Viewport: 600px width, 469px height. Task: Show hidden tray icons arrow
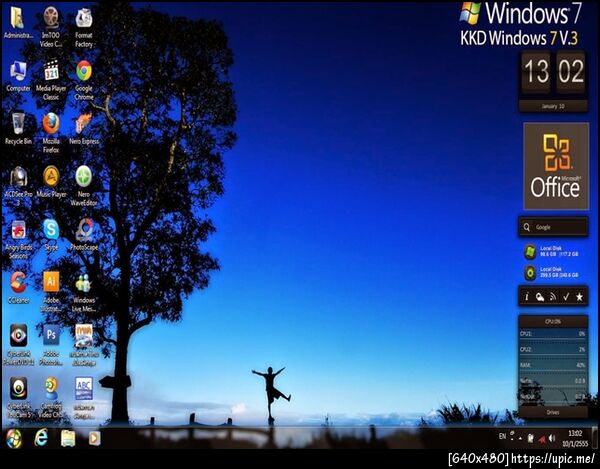[x=521, y=439]
